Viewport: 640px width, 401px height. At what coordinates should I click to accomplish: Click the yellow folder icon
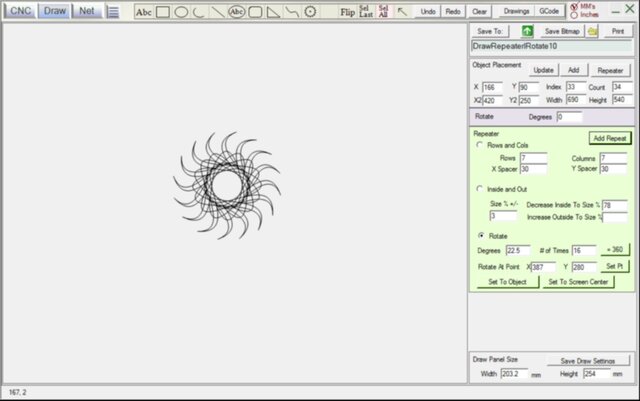click(593, 31)
